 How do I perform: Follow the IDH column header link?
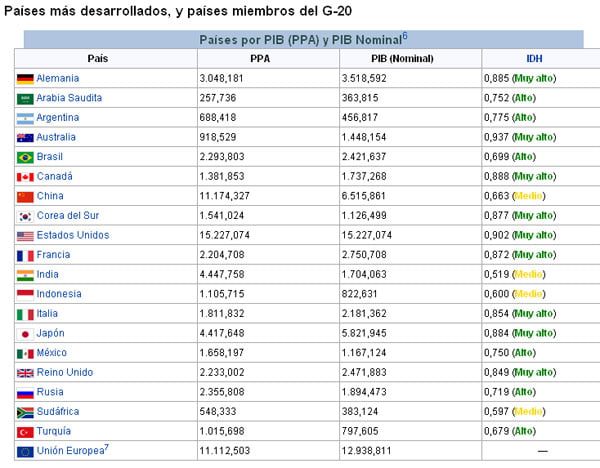coord(535,59)
